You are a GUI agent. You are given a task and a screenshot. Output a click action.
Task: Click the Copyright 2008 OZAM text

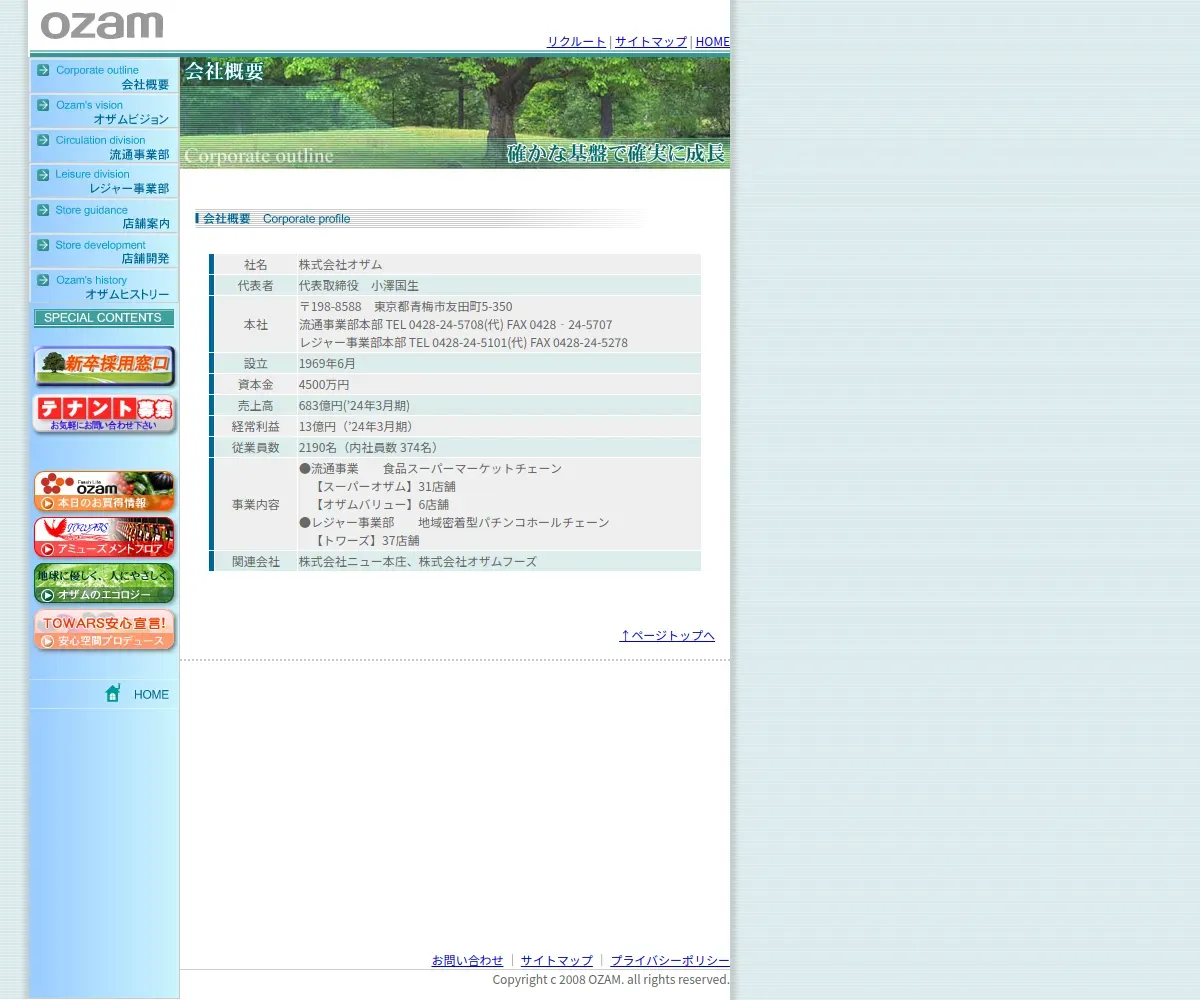[x=611, y=980]
